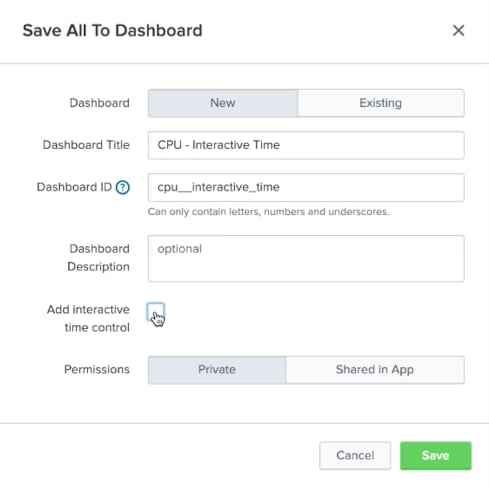Click the Dashboard Description label
The width and height of the screenshot is (489, 487).
pos(98,258)
